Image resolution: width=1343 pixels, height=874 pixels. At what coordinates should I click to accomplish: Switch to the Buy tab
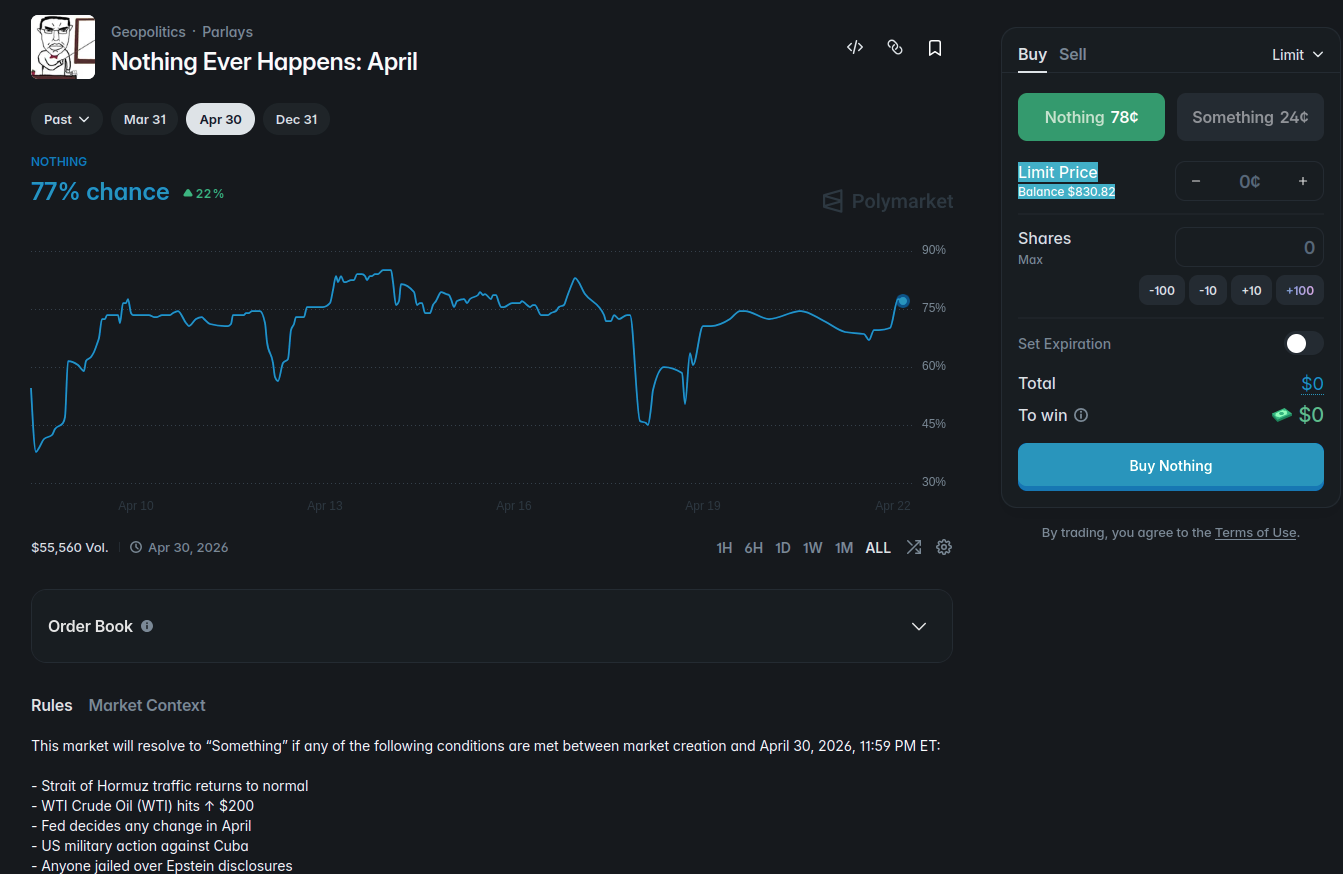(x=1032, y=55)
